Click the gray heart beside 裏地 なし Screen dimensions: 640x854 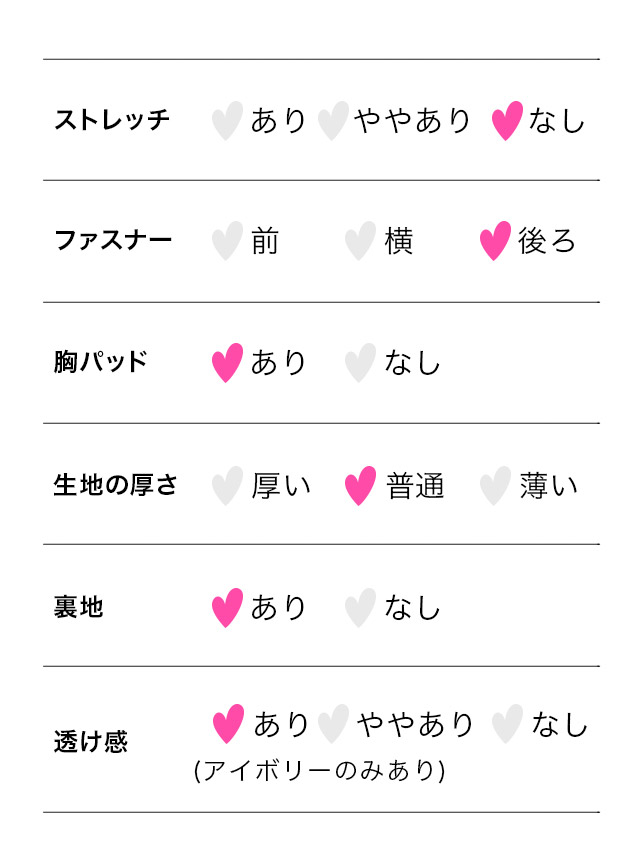[360, 608]
